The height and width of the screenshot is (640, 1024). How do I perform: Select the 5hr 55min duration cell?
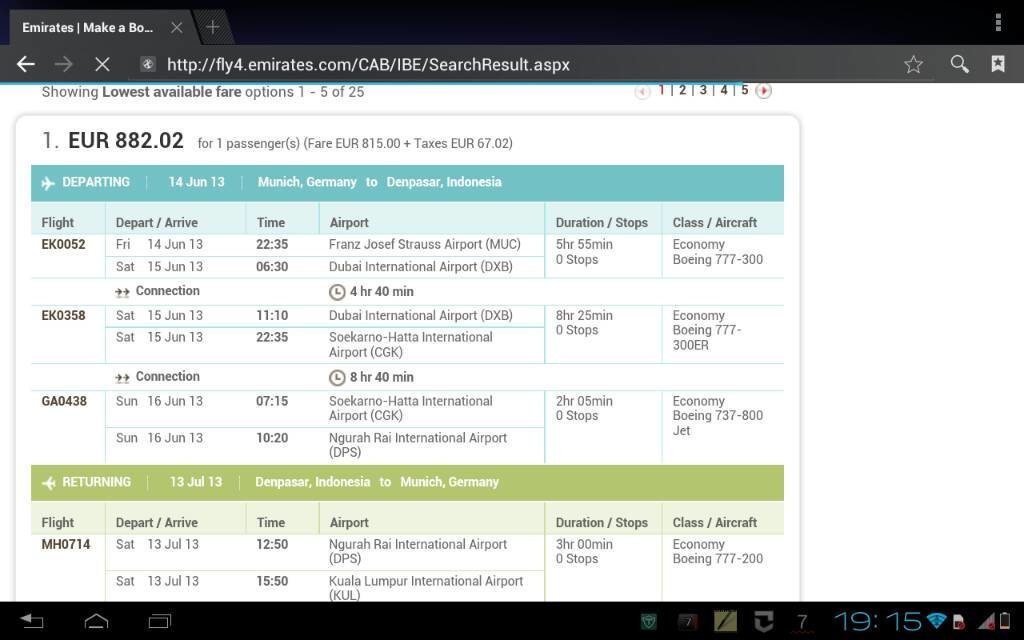coord(584,244)
